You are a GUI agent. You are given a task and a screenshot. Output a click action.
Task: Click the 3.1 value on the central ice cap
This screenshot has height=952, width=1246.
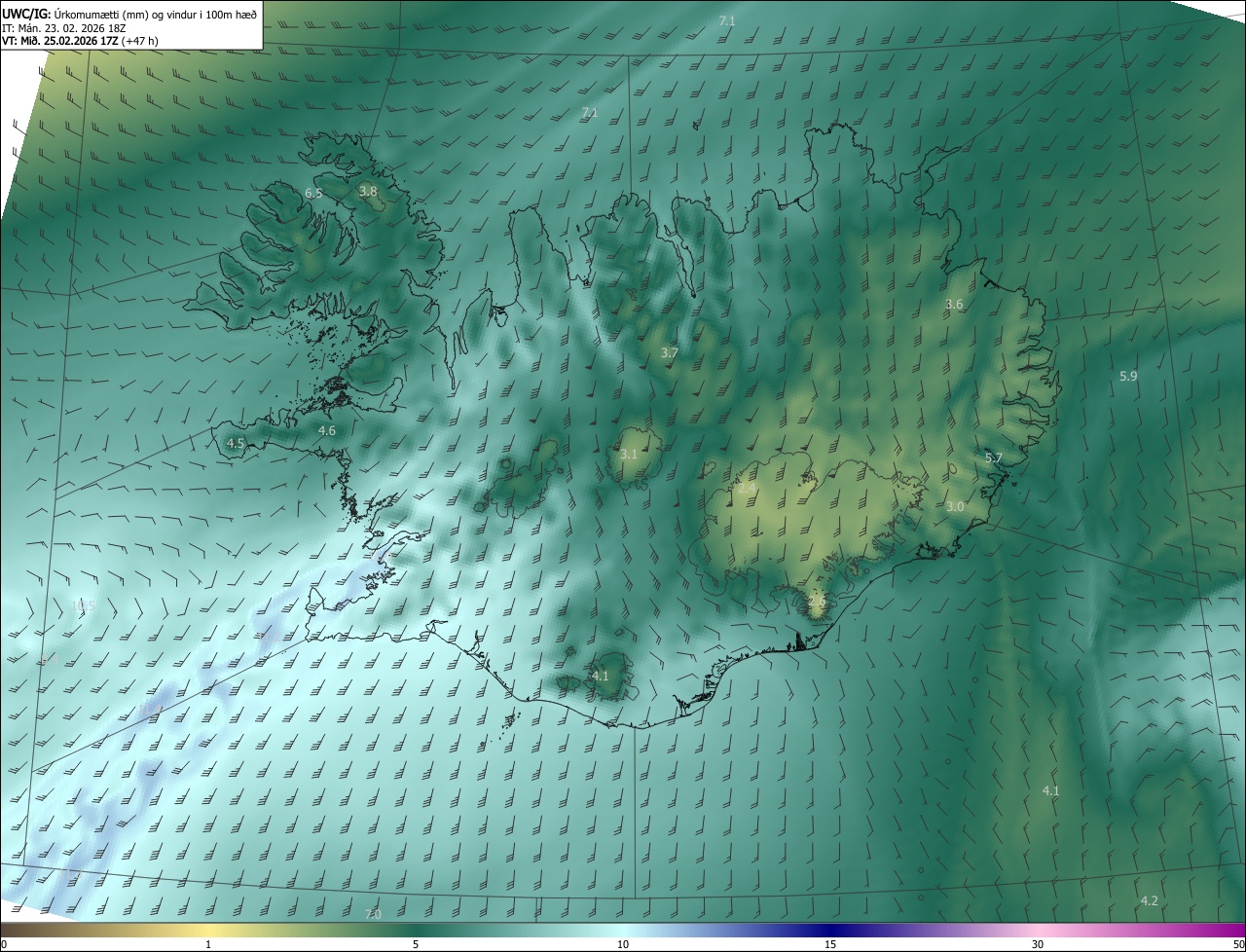pos(629,455)
